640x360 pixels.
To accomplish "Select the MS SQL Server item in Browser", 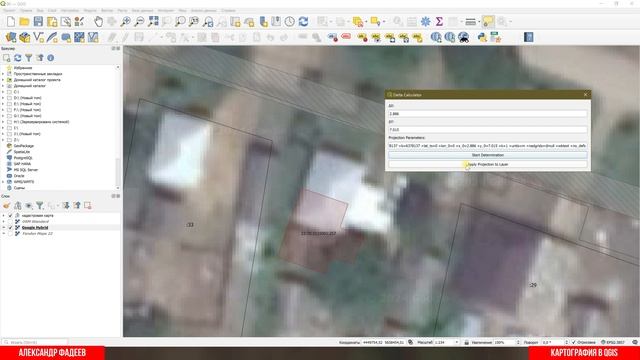I will click(x=25, y=170).
